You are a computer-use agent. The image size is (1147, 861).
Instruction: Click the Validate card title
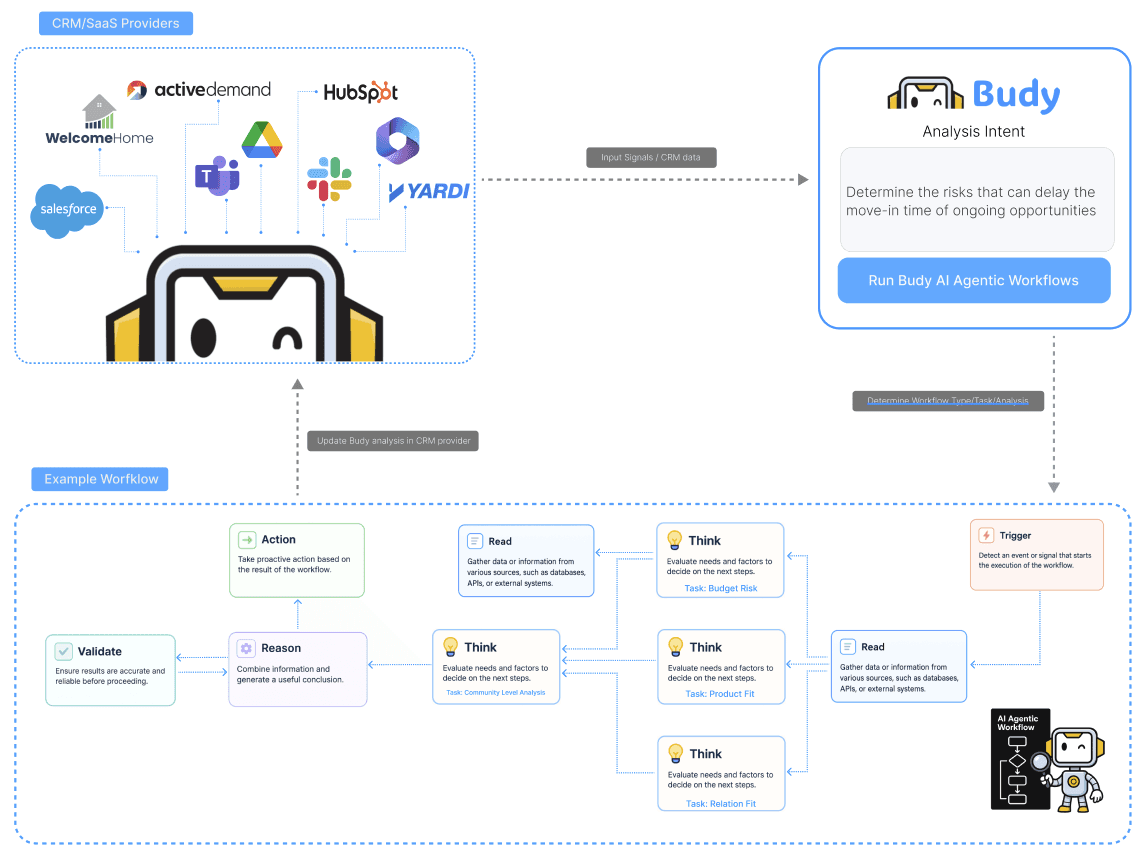[x=99, y=652]
